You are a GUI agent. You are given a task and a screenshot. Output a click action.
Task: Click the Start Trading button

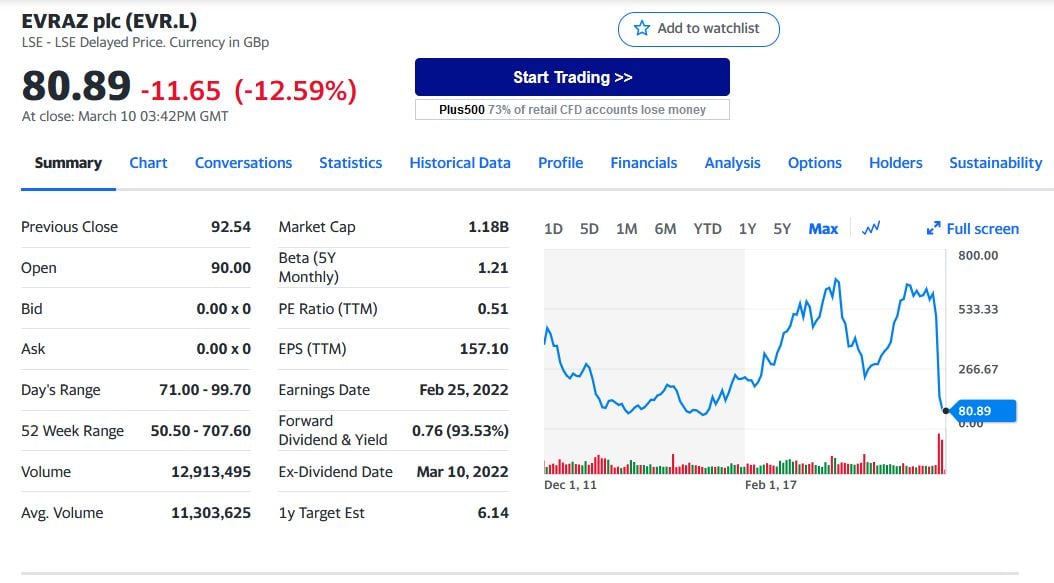pos(572,78)
